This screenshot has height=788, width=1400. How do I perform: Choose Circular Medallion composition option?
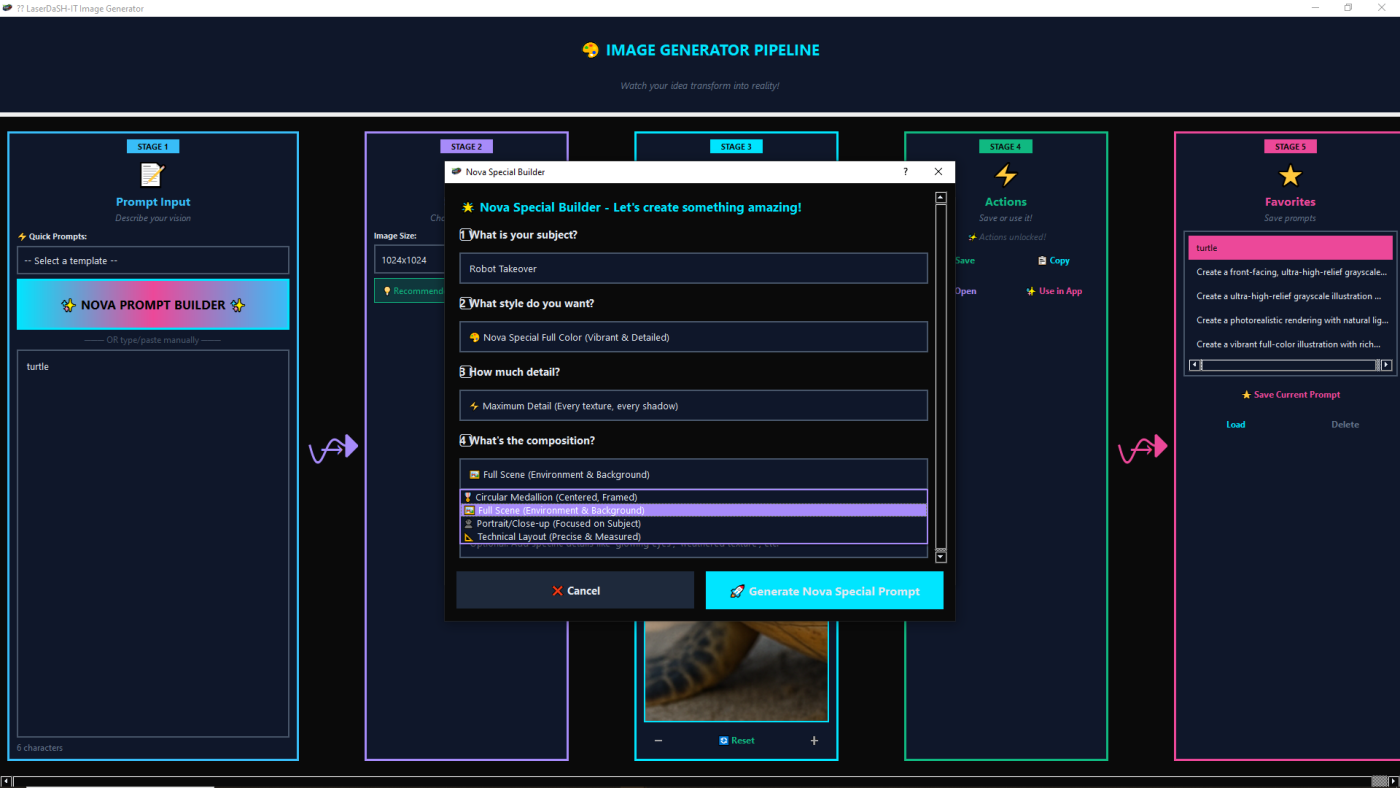pos(555,497)
